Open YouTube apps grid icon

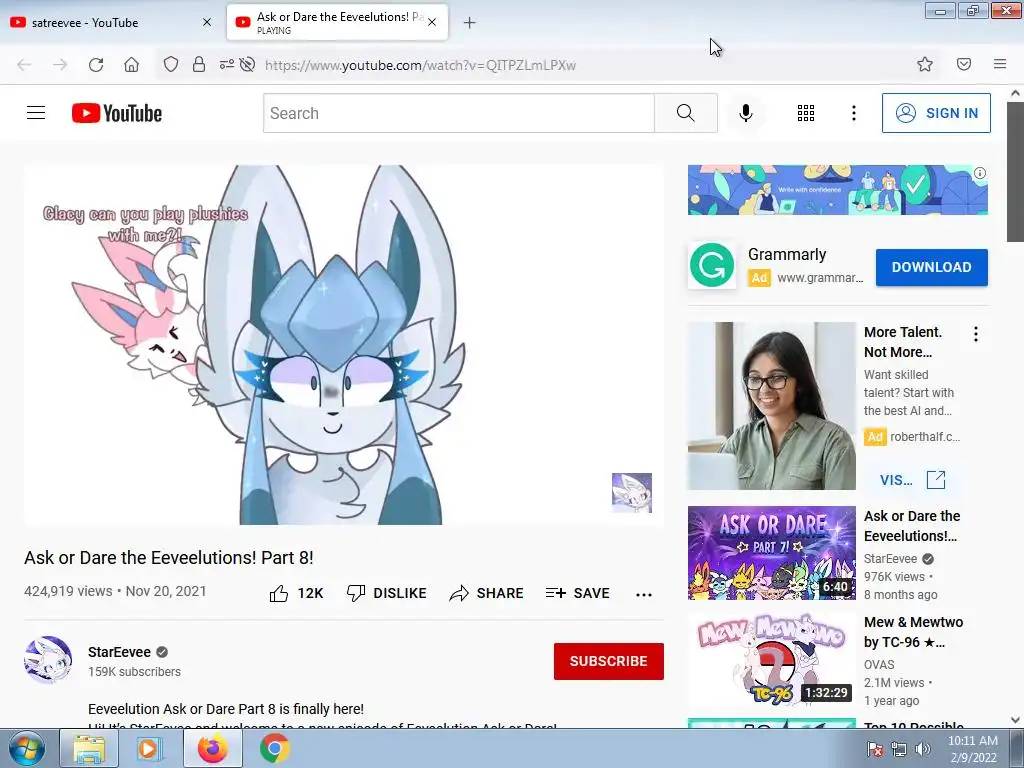(806, 113)
